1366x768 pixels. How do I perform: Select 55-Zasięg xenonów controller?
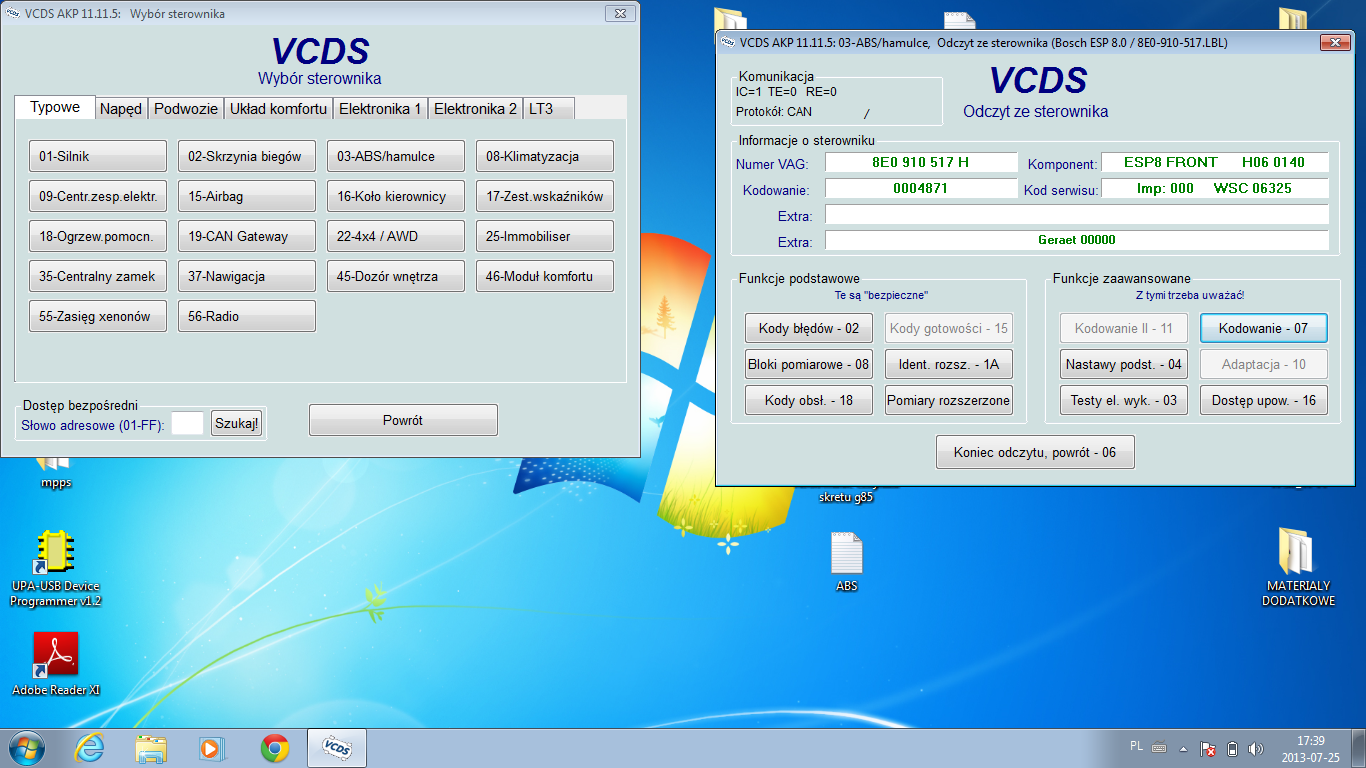[x=98, y=316]
